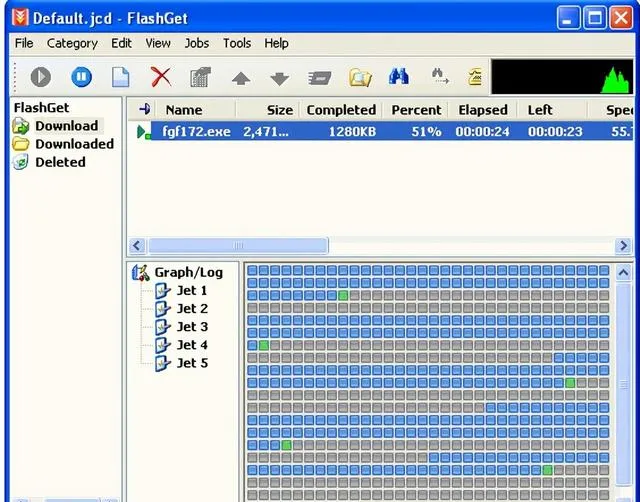Select Jet 5 in the log tree
This screenshot has height=502, width=640.
click(x=192, y=363)
